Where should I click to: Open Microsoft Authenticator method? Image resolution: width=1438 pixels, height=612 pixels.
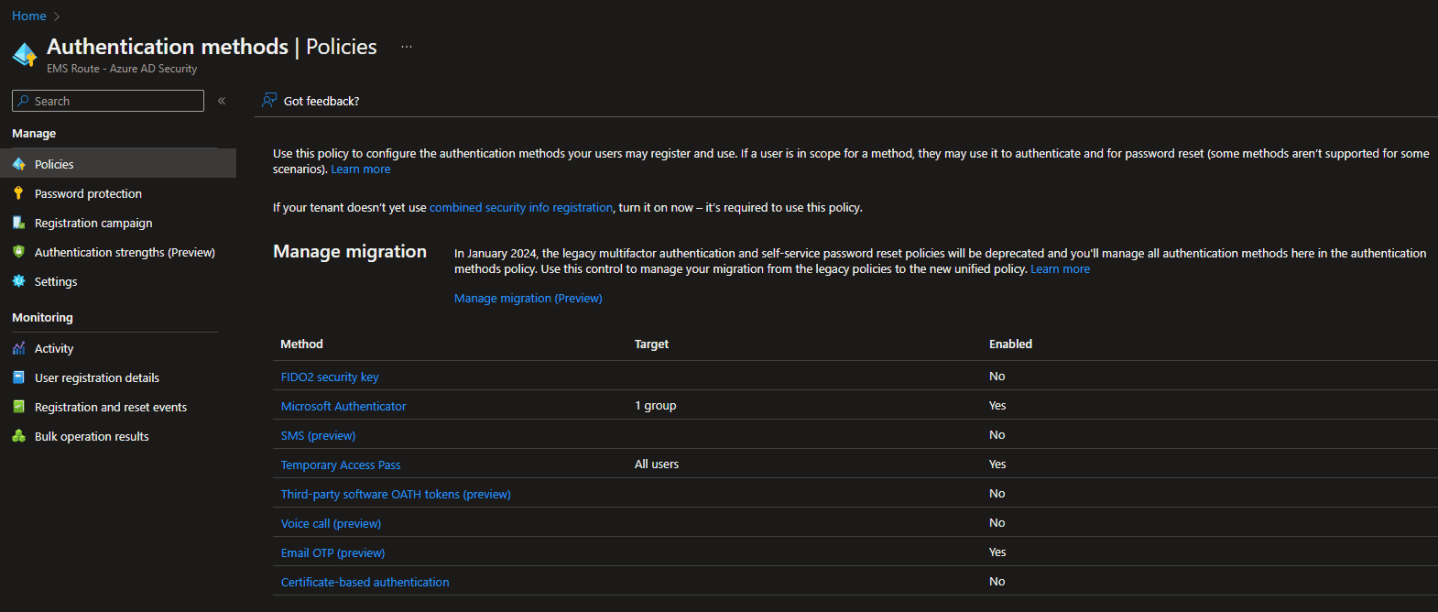tap(343, 406)
